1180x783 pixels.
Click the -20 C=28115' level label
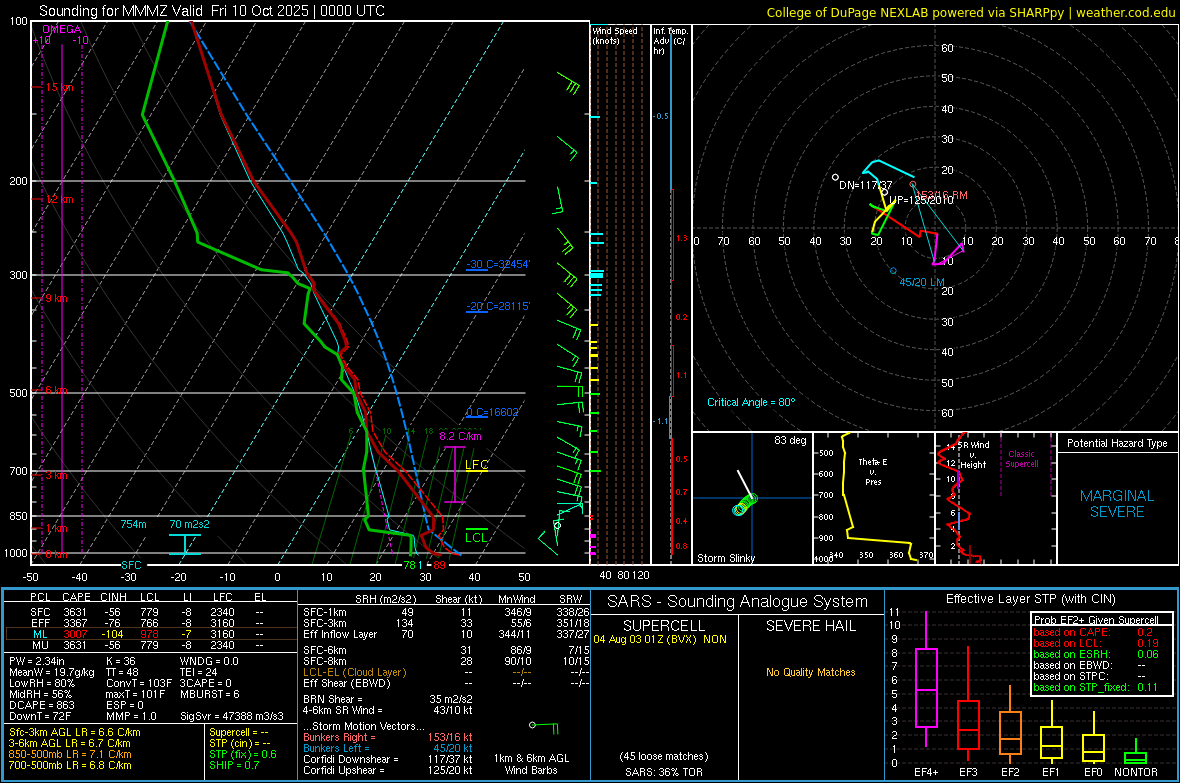pyautogui.click(x=497, y=306)
